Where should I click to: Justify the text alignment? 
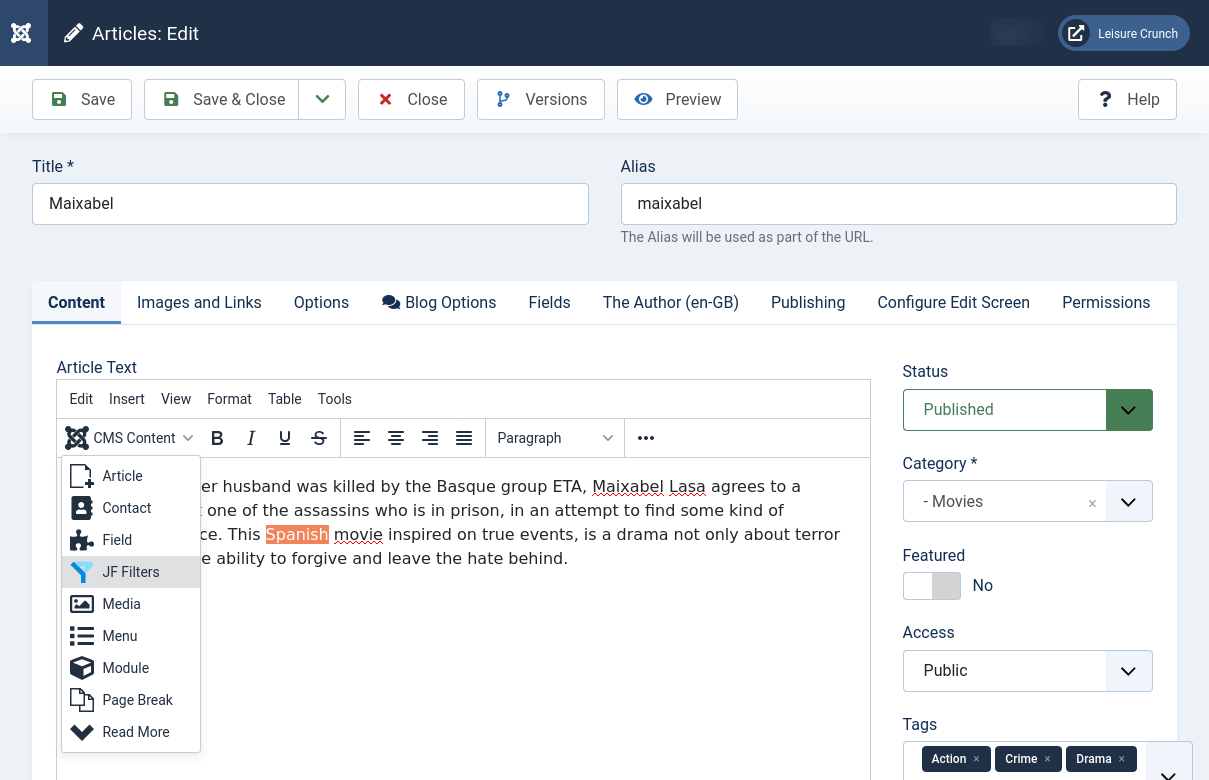(x=464, y=438)
